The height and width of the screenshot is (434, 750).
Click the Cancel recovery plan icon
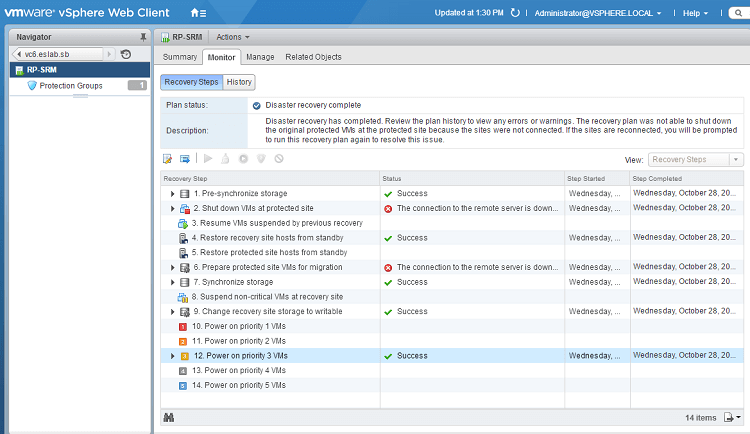tap(279, 158)
